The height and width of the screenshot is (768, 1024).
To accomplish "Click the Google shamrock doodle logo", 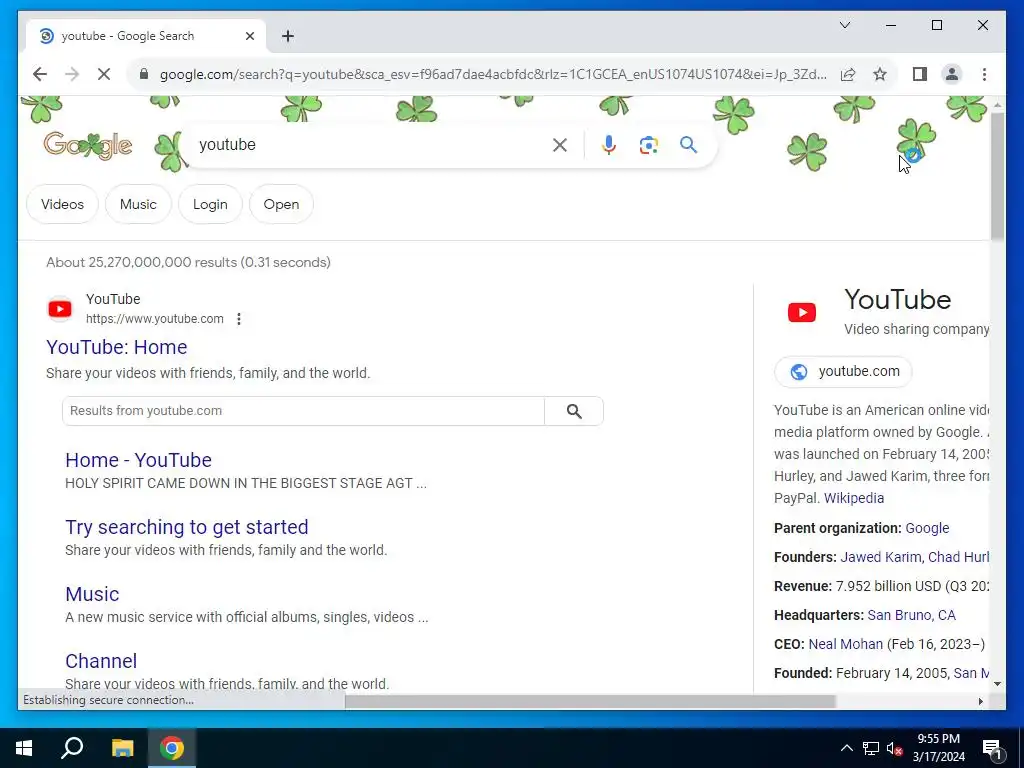I will (88, 145).
